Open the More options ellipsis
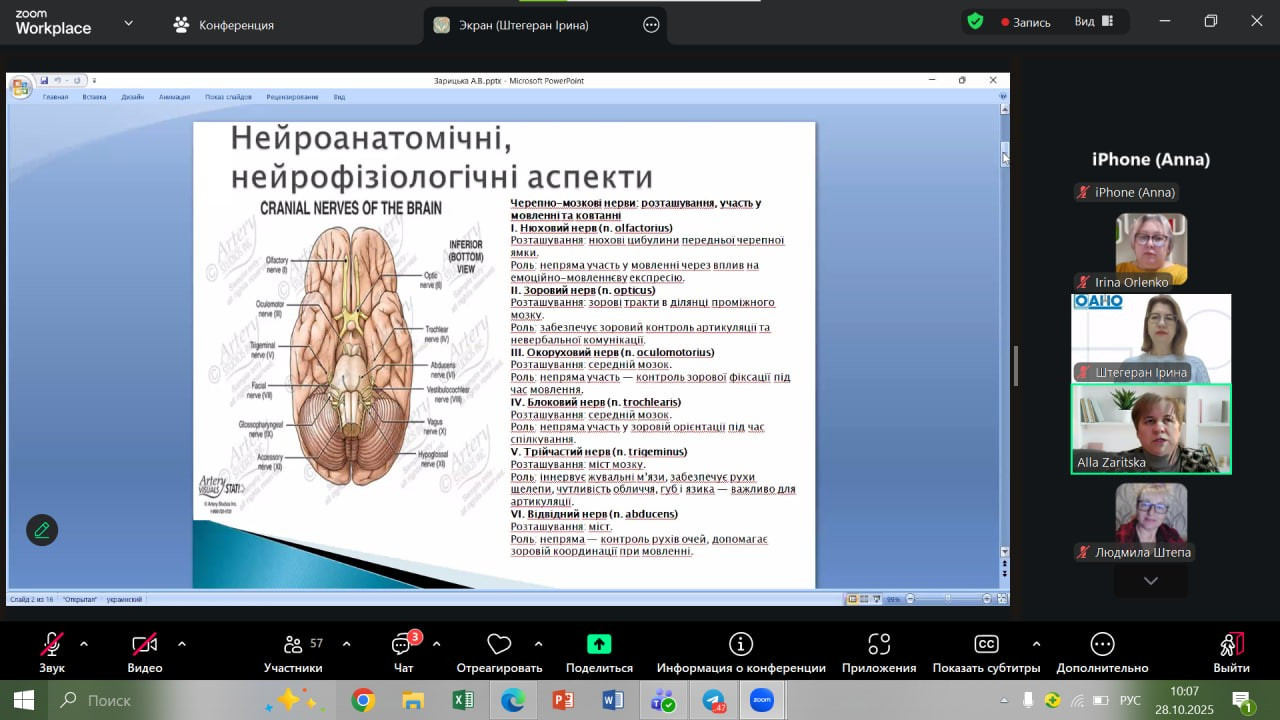Viewport: 1280px width, 720px height. pos(1102,645)
